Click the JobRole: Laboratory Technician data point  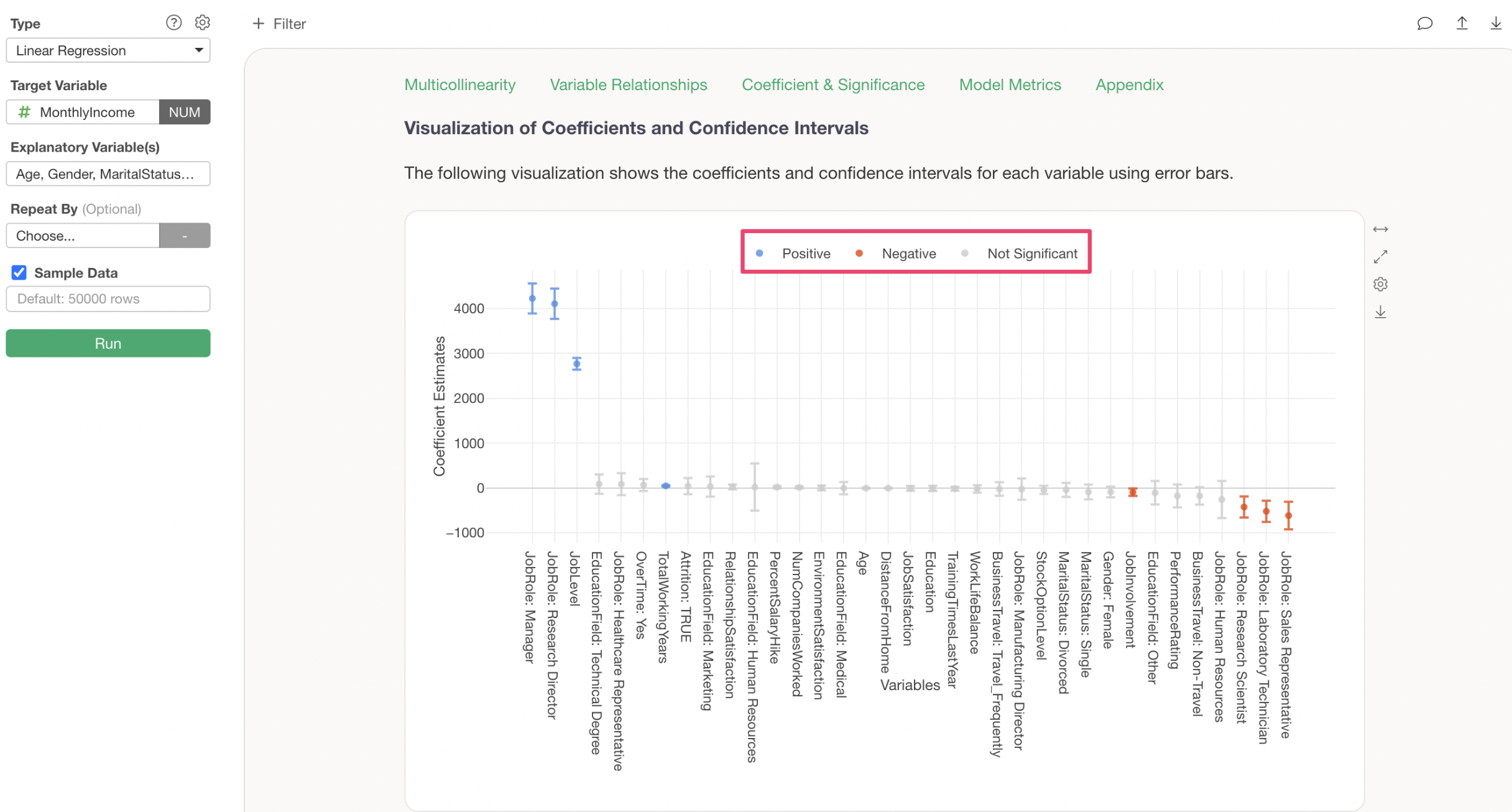(x=1266, y=511)
